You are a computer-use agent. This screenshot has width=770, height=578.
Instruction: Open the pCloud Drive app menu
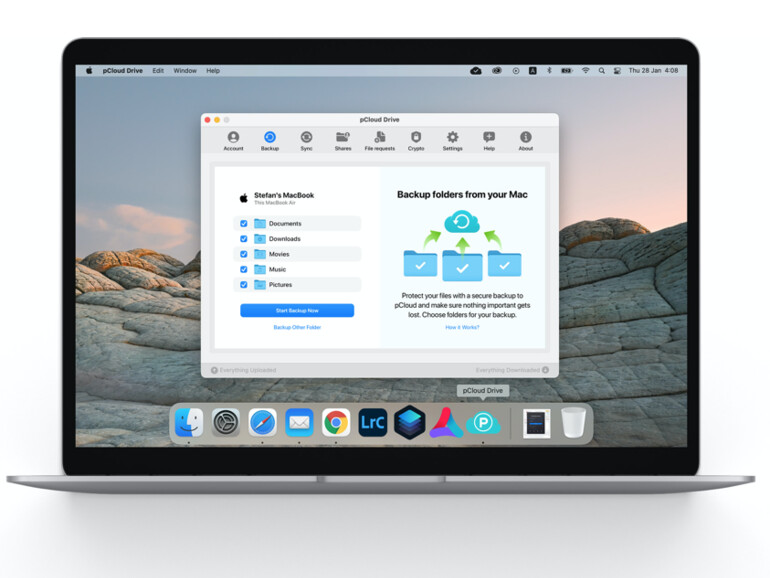[x=123, y=71]
